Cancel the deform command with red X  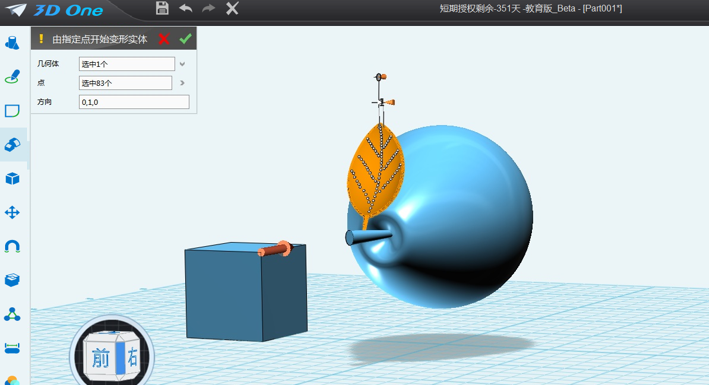click(164, 39)
